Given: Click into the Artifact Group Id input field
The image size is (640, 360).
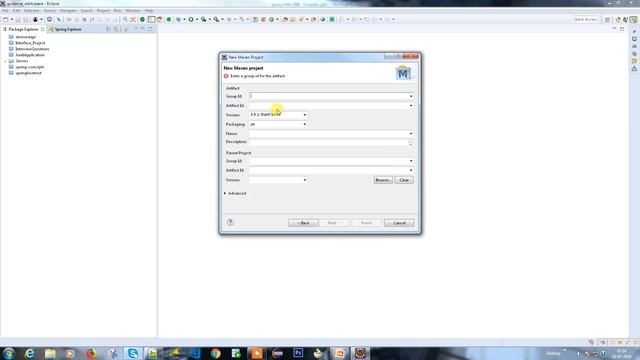Looking at the screenshot, I should point(329,96).
